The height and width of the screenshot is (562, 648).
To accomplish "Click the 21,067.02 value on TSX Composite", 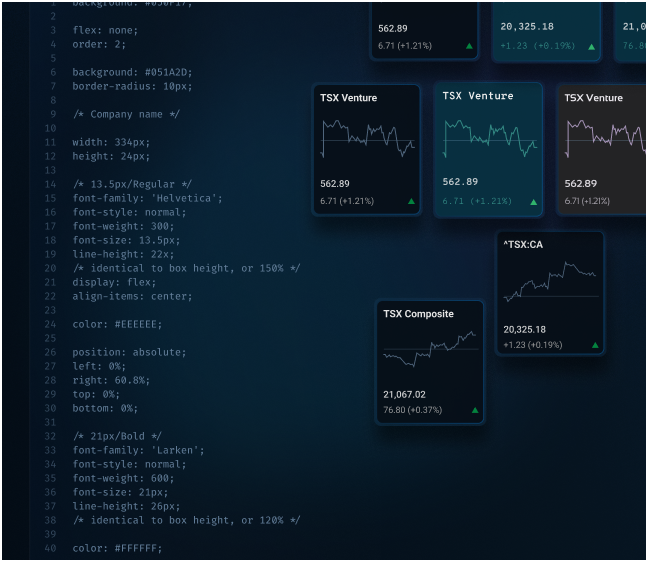I will (404, 394).
